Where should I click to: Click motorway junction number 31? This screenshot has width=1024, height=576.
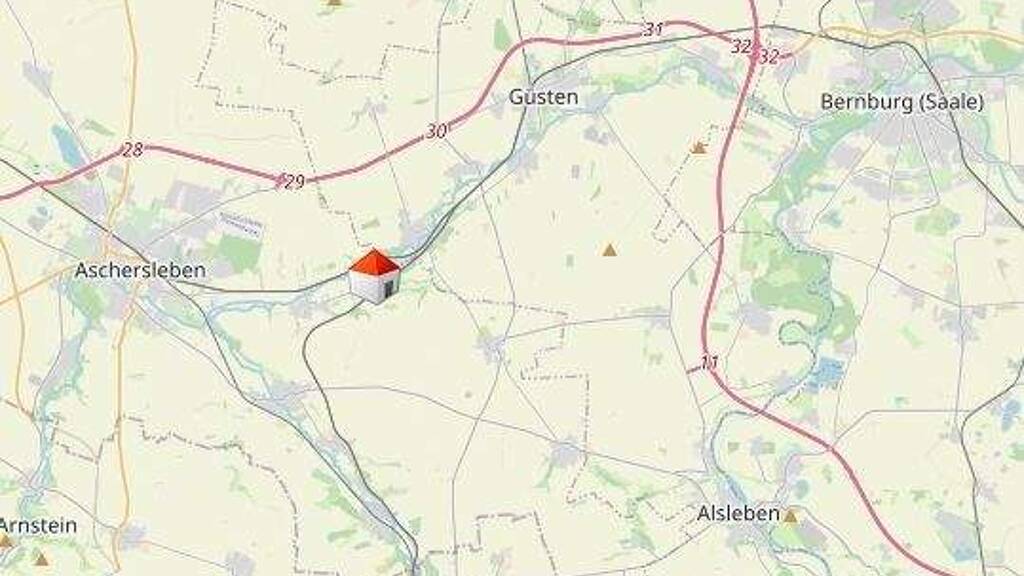pos(653,29)
